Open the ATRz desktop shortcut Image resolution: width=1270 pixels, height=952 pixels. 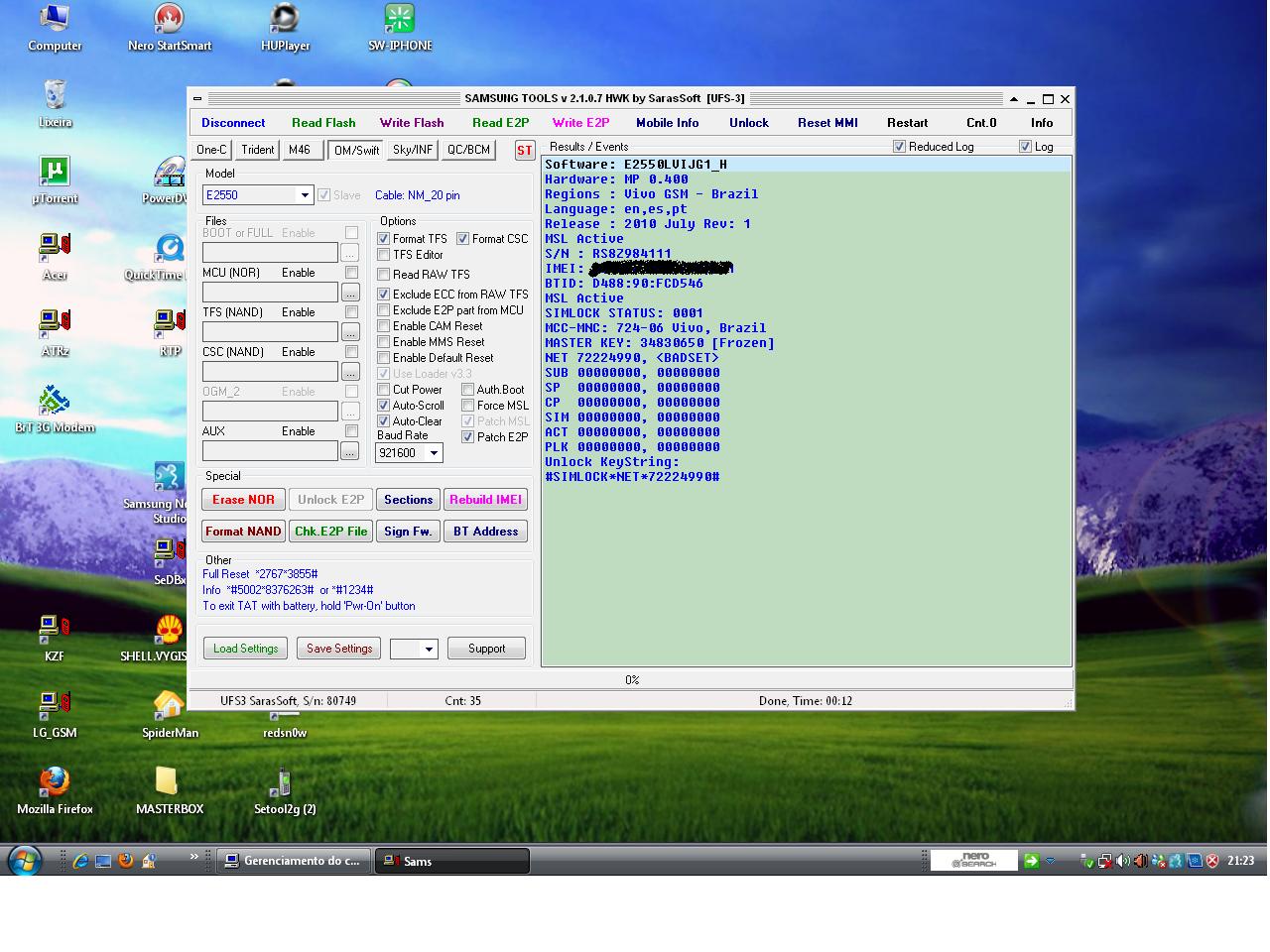[55, 332]
